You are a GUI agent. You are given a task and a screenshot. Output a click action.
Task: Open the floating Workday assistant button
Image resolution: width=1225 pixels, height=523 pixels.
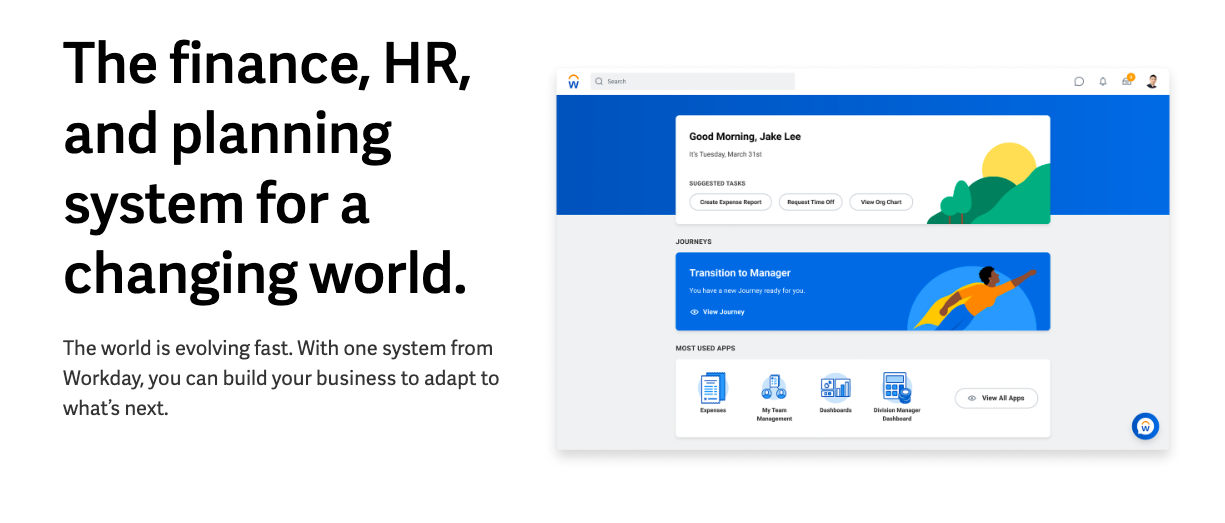[x=1145, y=426]
